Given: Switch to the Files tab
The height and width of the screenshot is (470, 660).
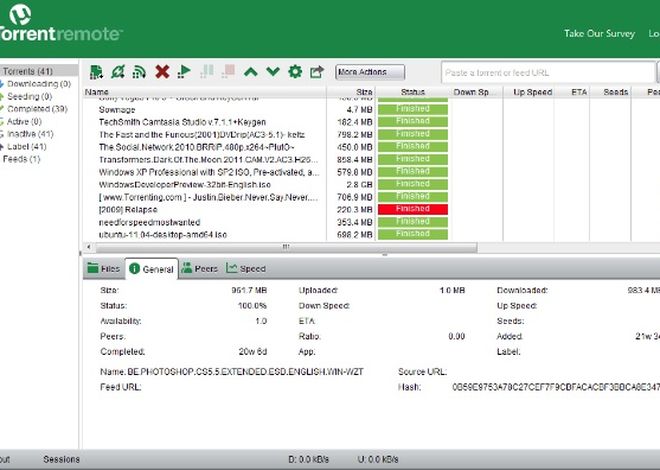Looking at the screenshot, I should pyautogui.click(x=104, y=269).
